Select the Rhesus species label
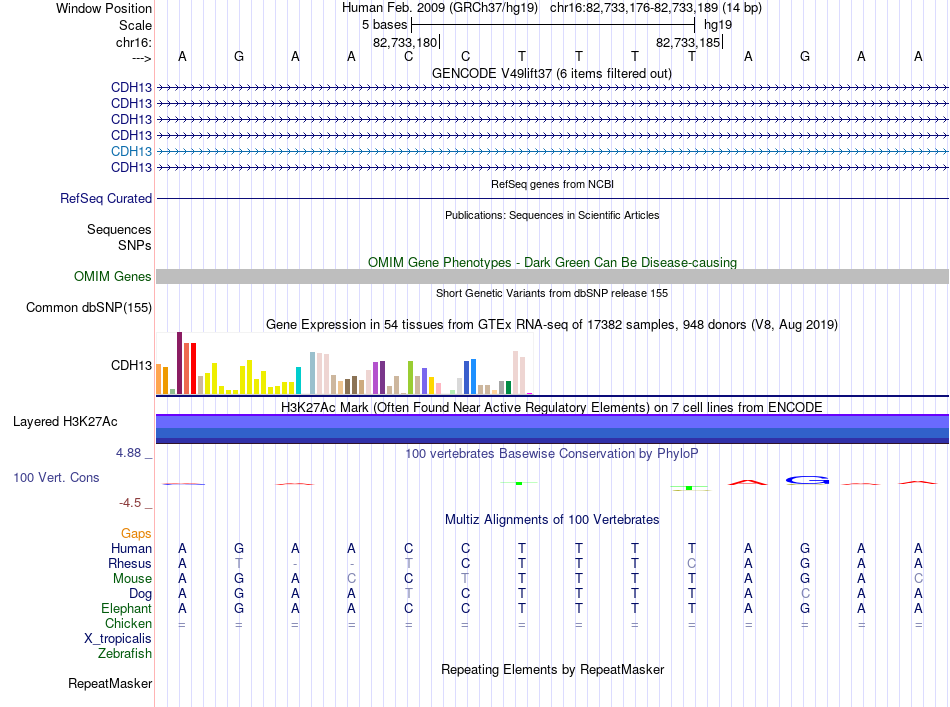The image size is (950, 707). pos(130,563)
